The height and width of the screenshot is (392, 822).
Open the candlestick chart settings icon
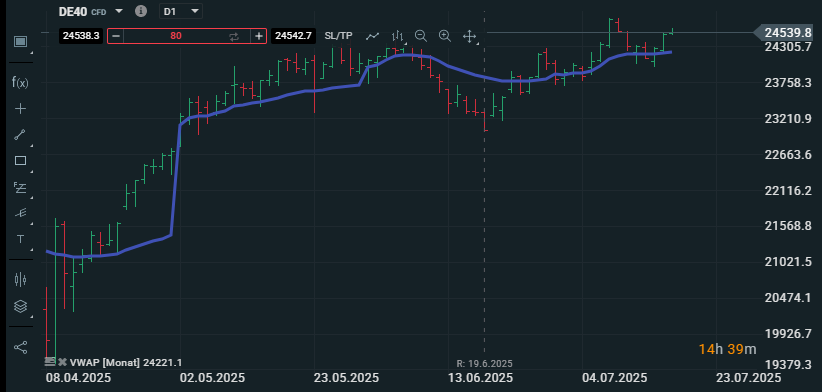(20, 279)
